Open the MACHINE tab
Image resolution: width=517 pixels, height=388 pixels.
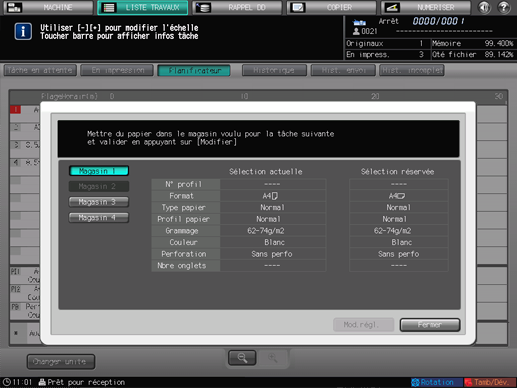[48, 7]
